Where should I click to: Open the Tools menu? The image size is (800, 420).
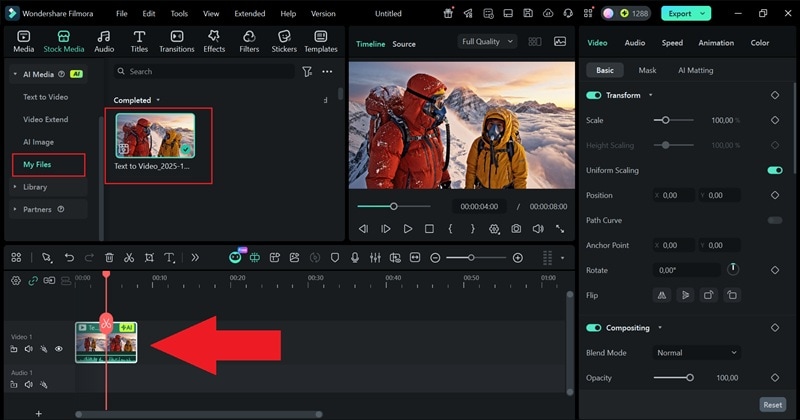click(179, 14)
